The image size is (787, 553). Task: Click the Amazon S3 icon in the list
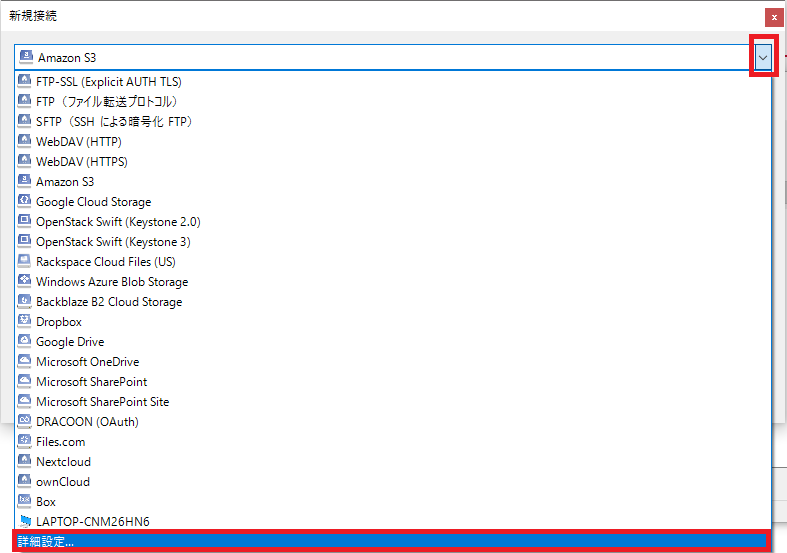point(24,181)
